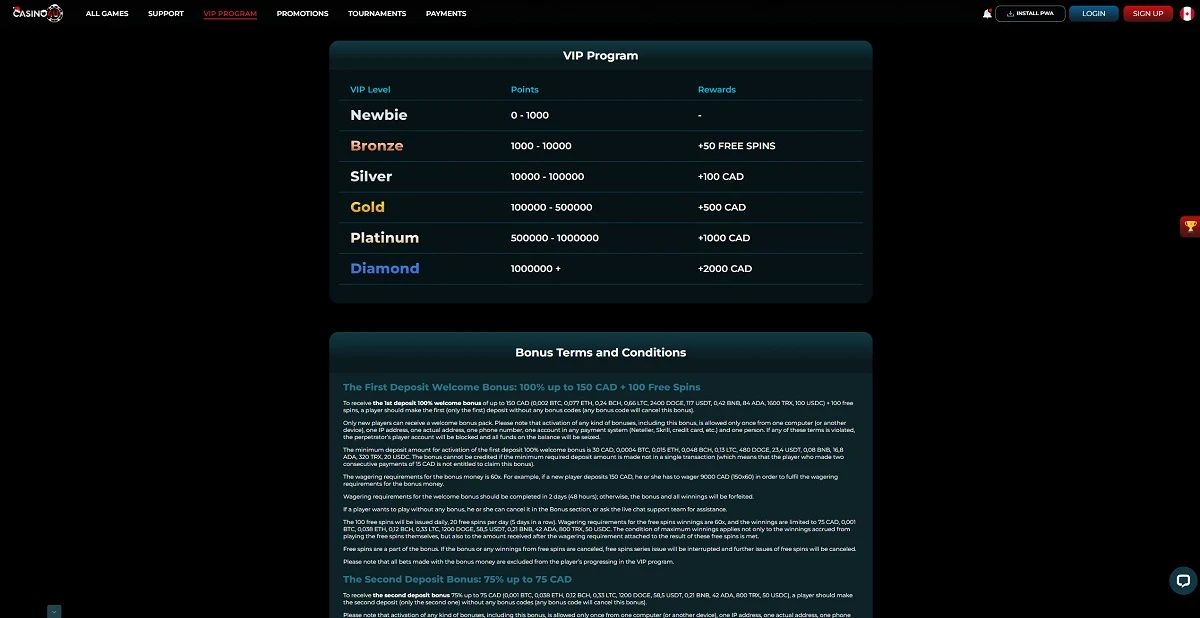Click the '1000 - 10000' points value

[x=541, y=146]
